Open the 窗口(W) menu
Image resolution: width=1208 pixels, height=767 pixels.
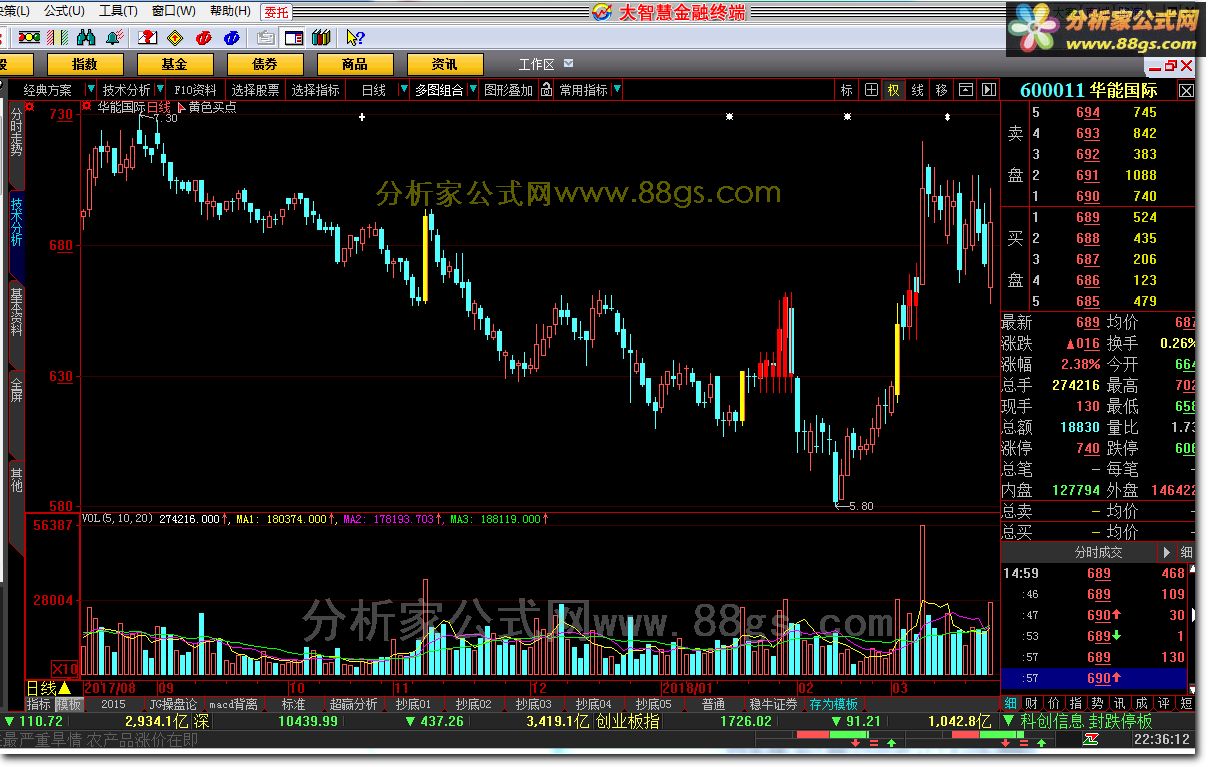click(x=173, y=11)
